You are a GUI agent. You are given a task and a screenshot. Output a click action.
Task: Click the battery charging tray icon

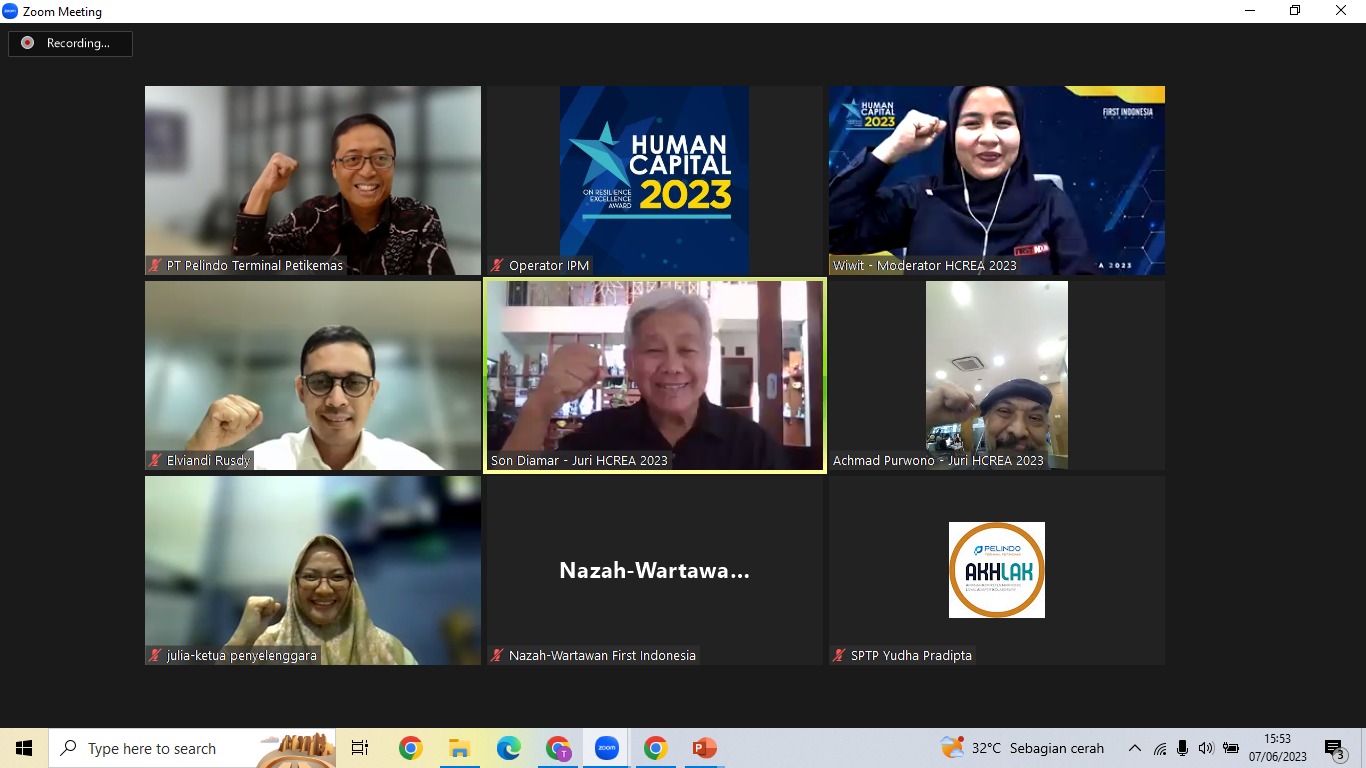(x=1231, y=748)
